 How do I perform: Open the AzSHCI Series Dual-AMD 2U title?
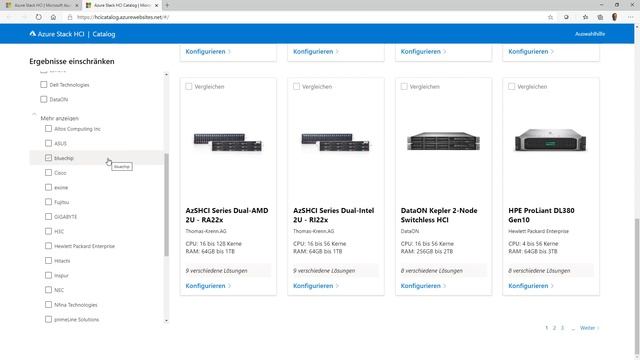227,215
